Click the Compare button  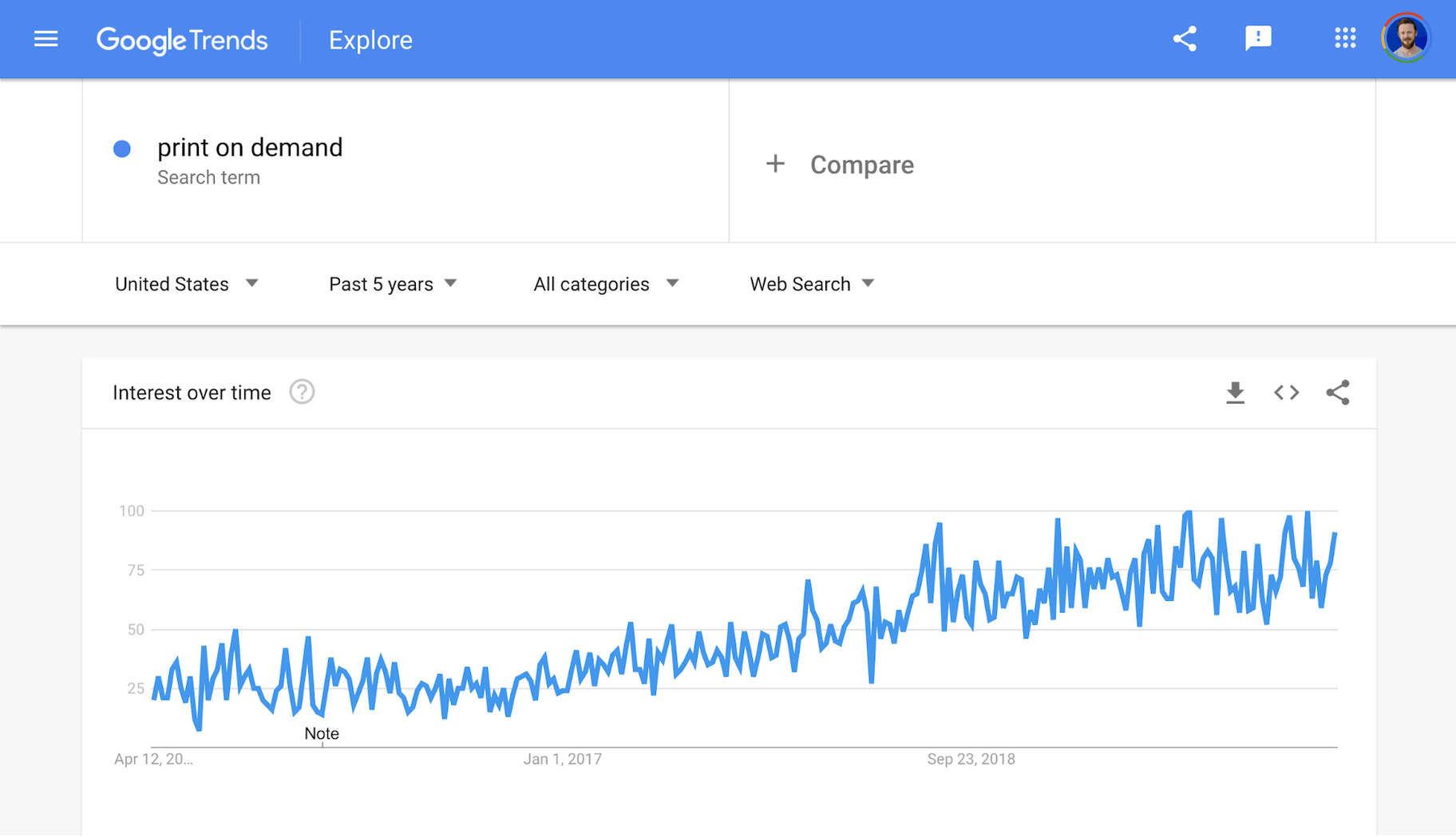(x=861, y=164)
